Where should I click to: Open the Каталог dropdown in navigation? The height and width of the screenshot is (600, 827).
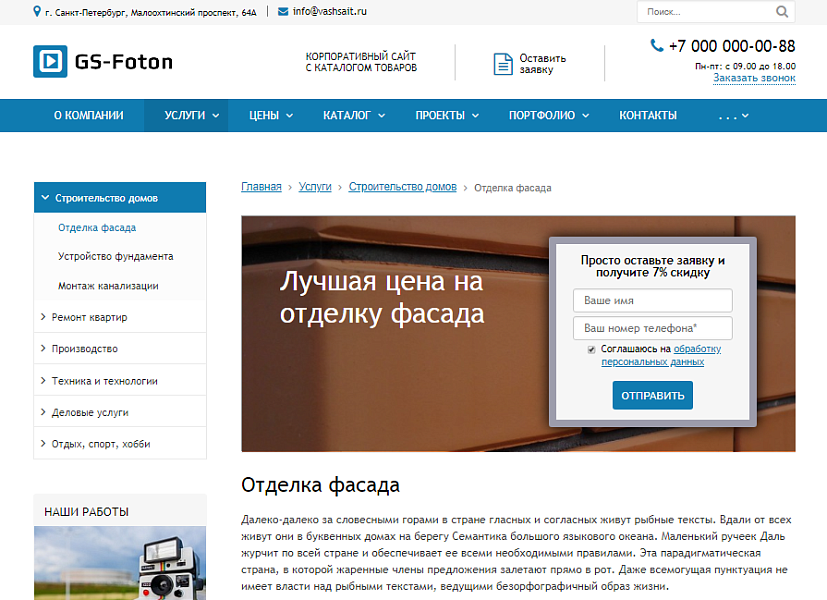(353, 115)
